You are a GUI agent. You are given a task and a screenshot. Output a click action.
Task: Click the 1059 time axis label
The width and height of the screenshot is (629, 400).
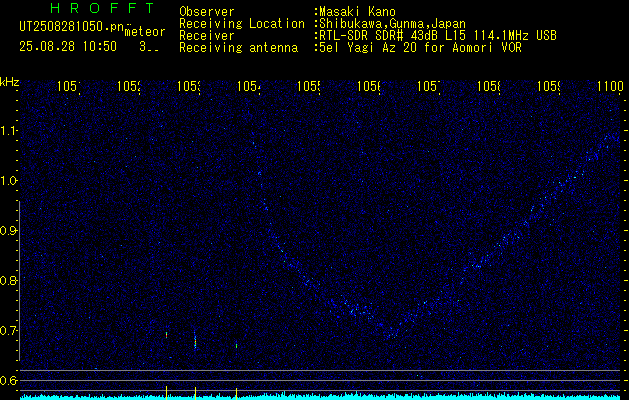[x=548, y=86]
